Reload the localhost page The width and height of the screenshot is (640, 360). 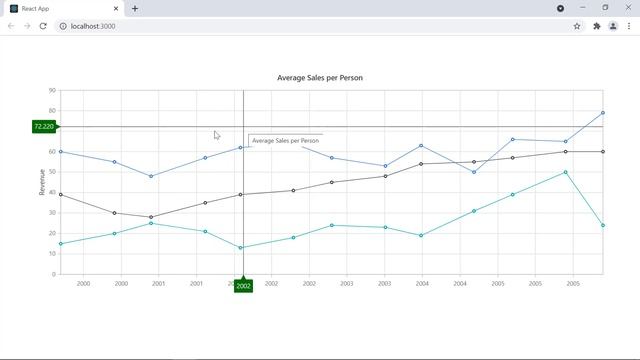pyautogui.click(x=43, y=26)
